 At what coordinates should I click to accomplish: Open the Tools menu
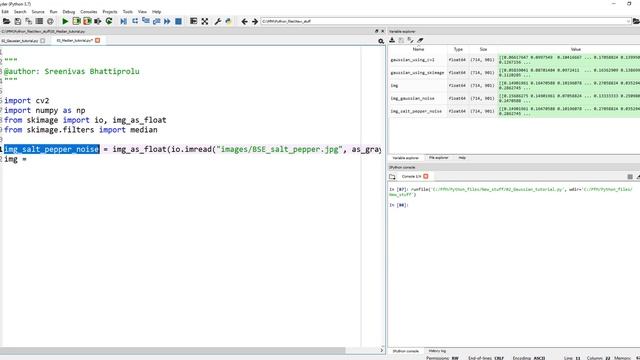(x=128, y=12)
